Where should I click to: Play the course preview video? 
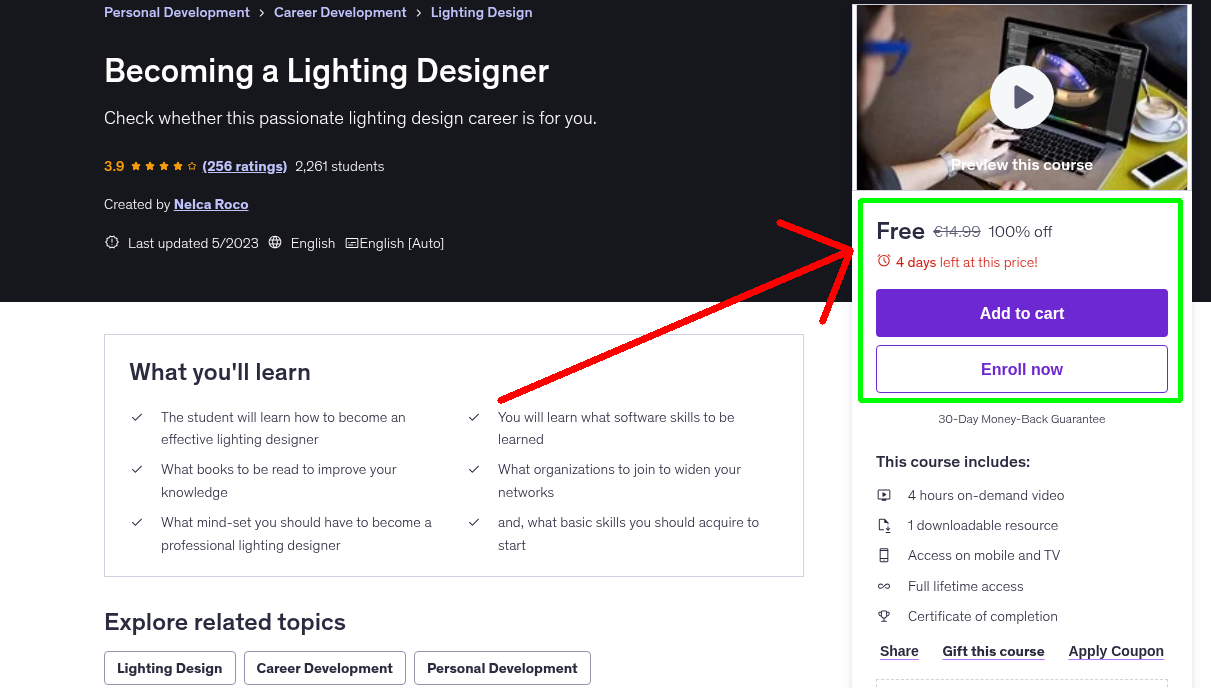(1021, 96)
